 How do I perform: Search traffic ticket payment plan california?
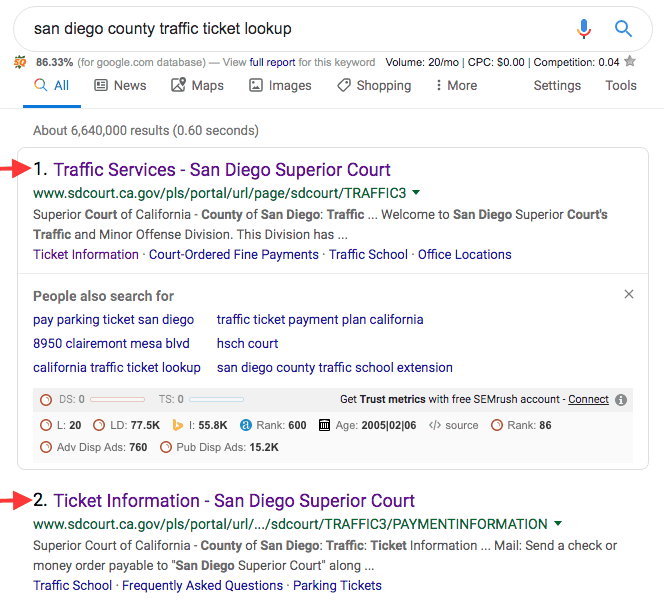(x=320, y=320)
